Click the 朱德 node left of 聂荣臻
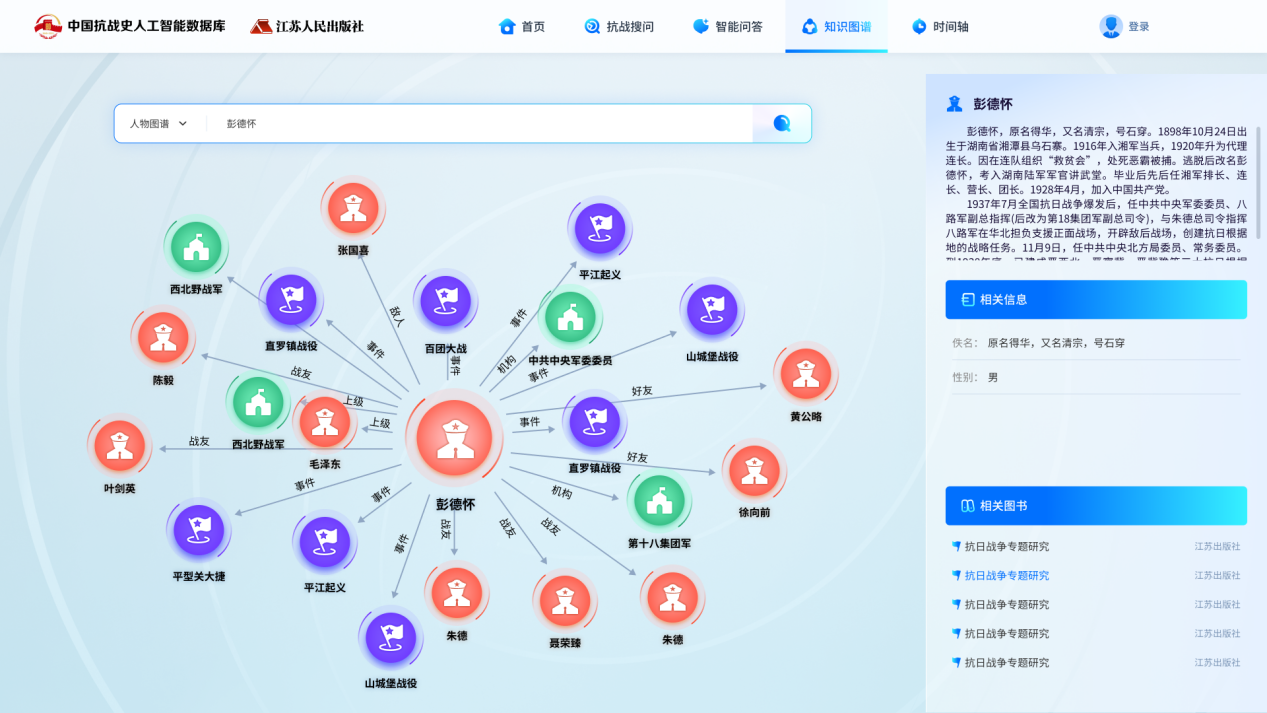This screenshot has width=1267, height=713. pos(457,592)
